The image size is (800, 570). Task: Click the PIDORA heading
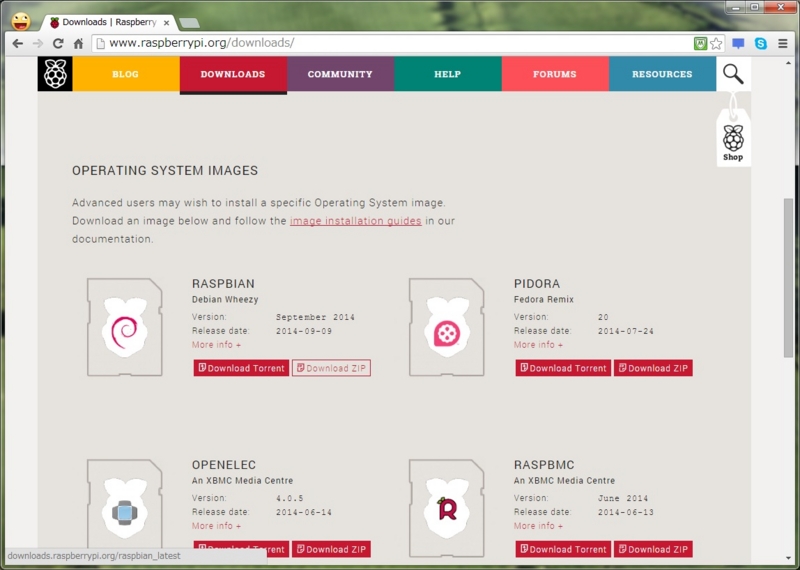537,284
